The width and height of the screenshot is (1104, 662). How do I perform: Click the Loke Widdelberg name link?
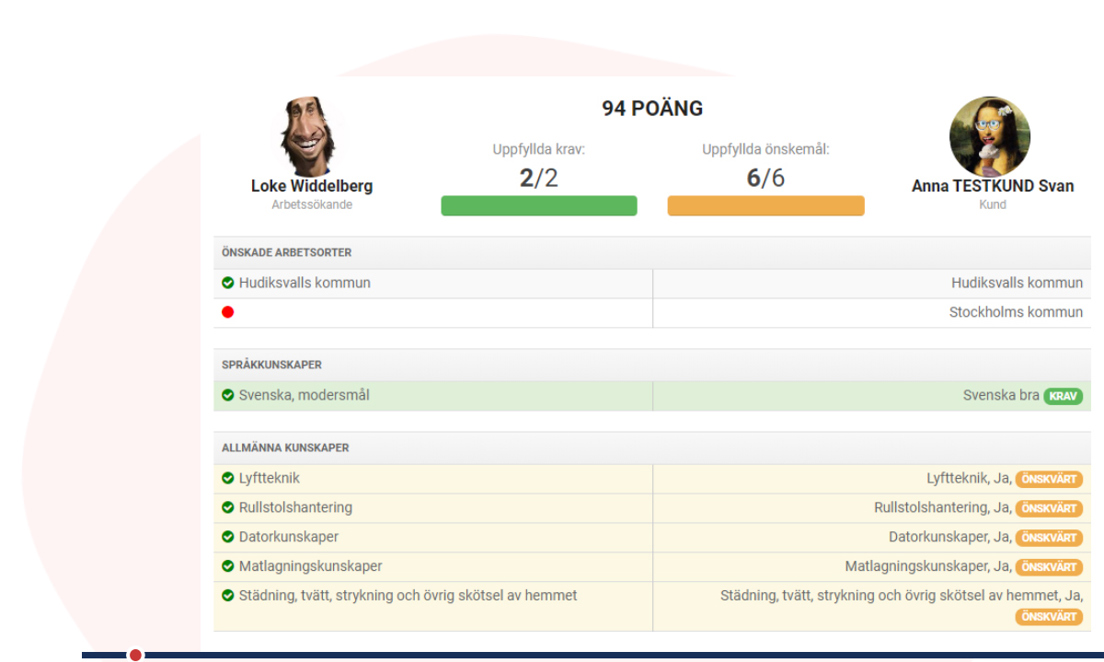point(311,187)
